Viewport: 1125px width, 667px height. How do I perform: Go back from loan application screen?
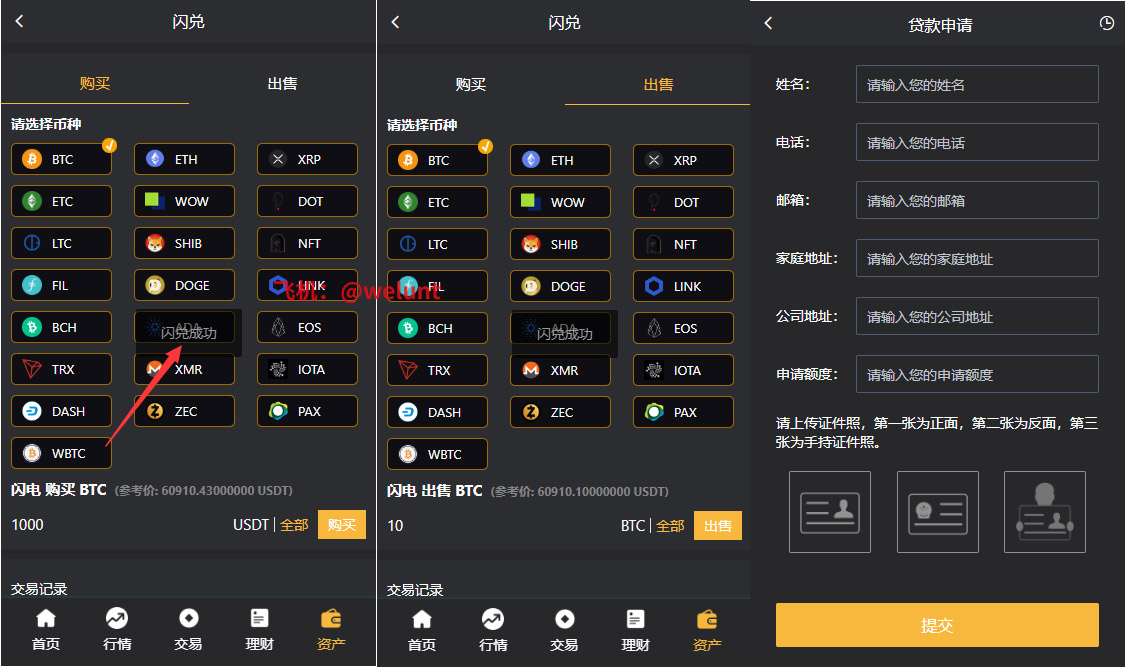[x=768, y=23]
